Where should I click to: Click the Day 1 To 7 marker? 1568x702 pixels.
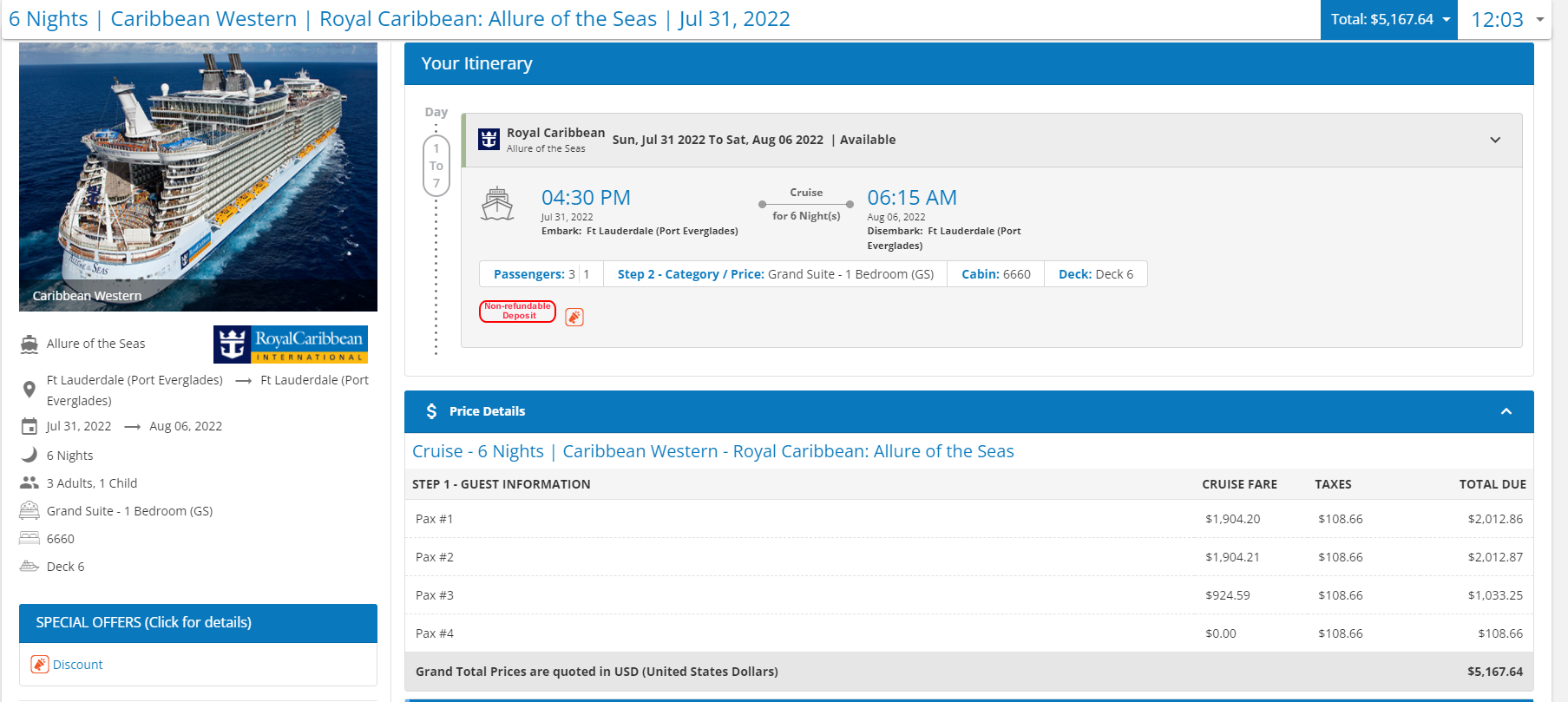pyautogui.click(x=436, y=165)
